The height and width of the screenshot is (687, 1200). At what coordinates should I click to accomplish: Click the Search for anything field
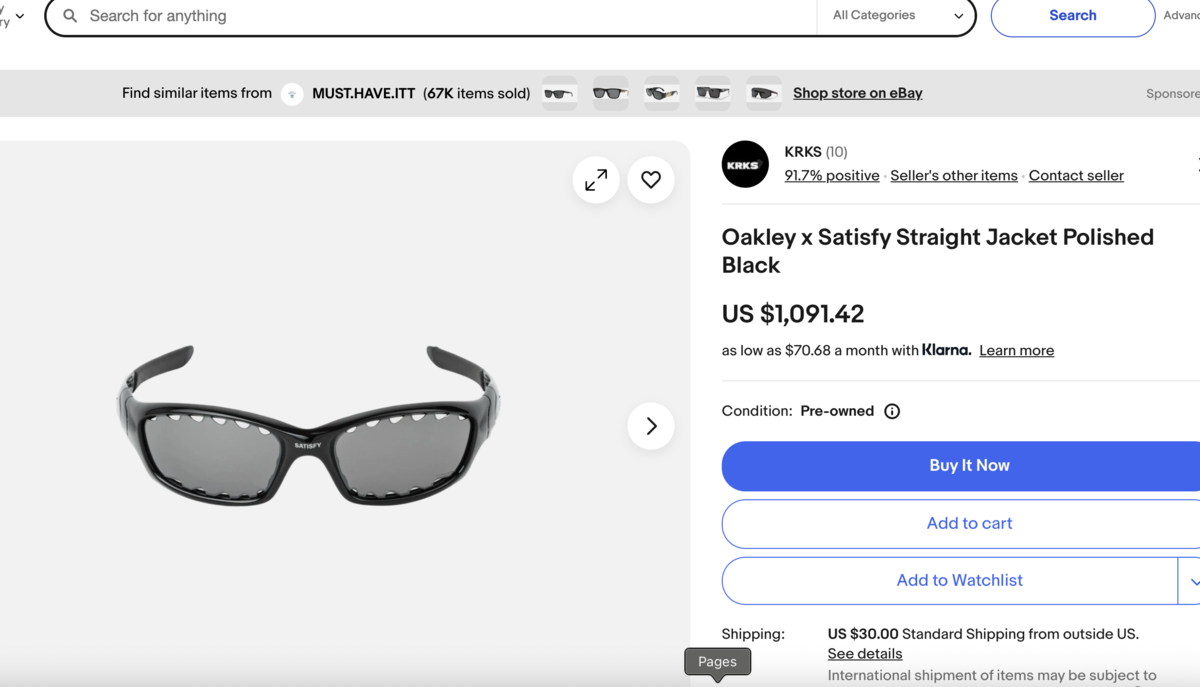[x=440, y=16]
